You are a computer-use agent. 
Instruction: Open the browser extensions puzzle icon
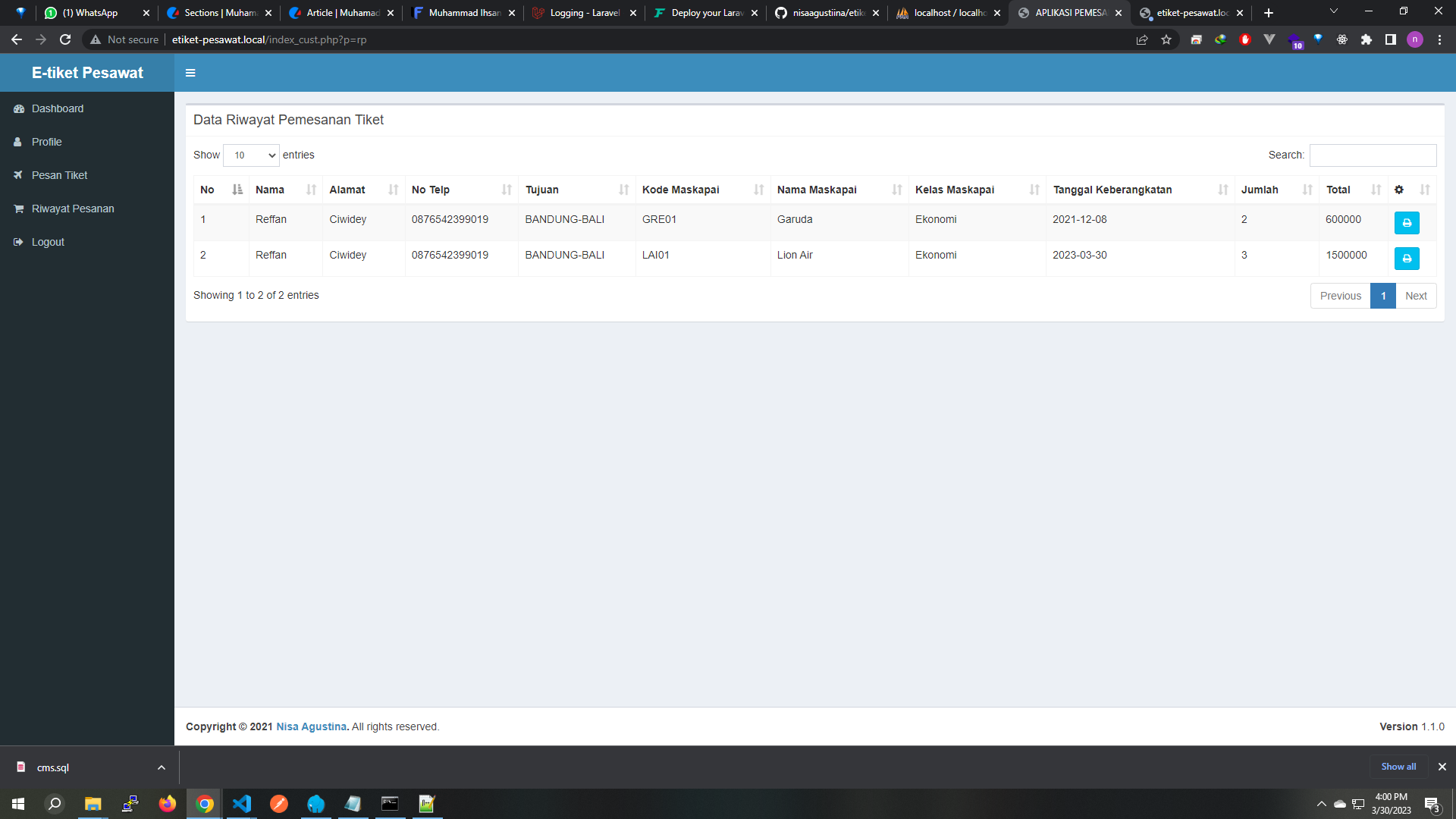pyautogui.click(x=1367, y=39)
